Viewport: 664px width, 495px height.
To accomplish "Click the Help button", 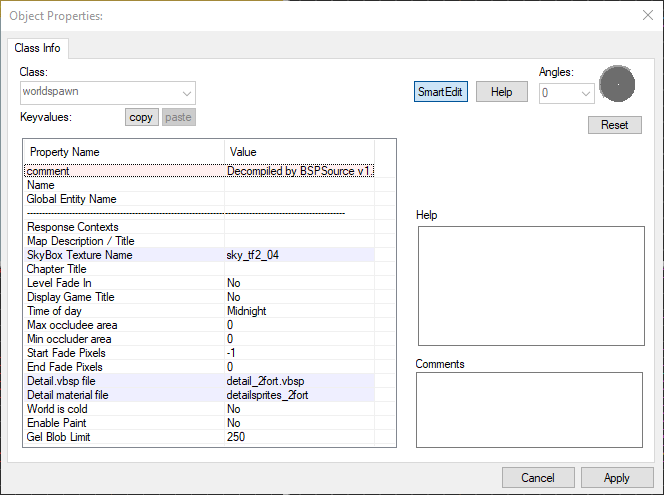I will coord(501,92).
